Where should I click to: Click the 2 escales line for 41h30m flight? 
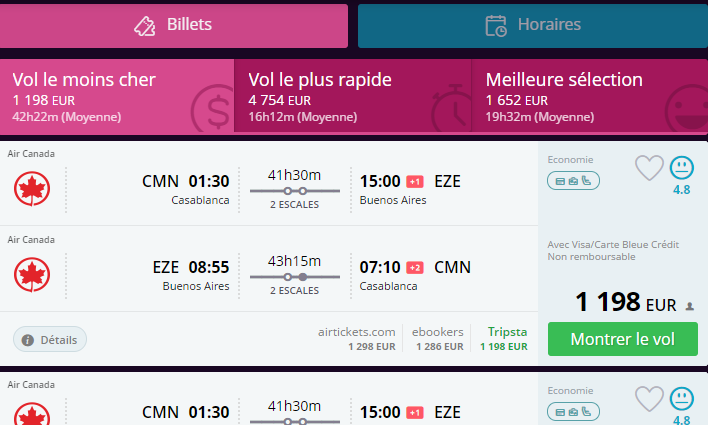(x=294, y=191)
